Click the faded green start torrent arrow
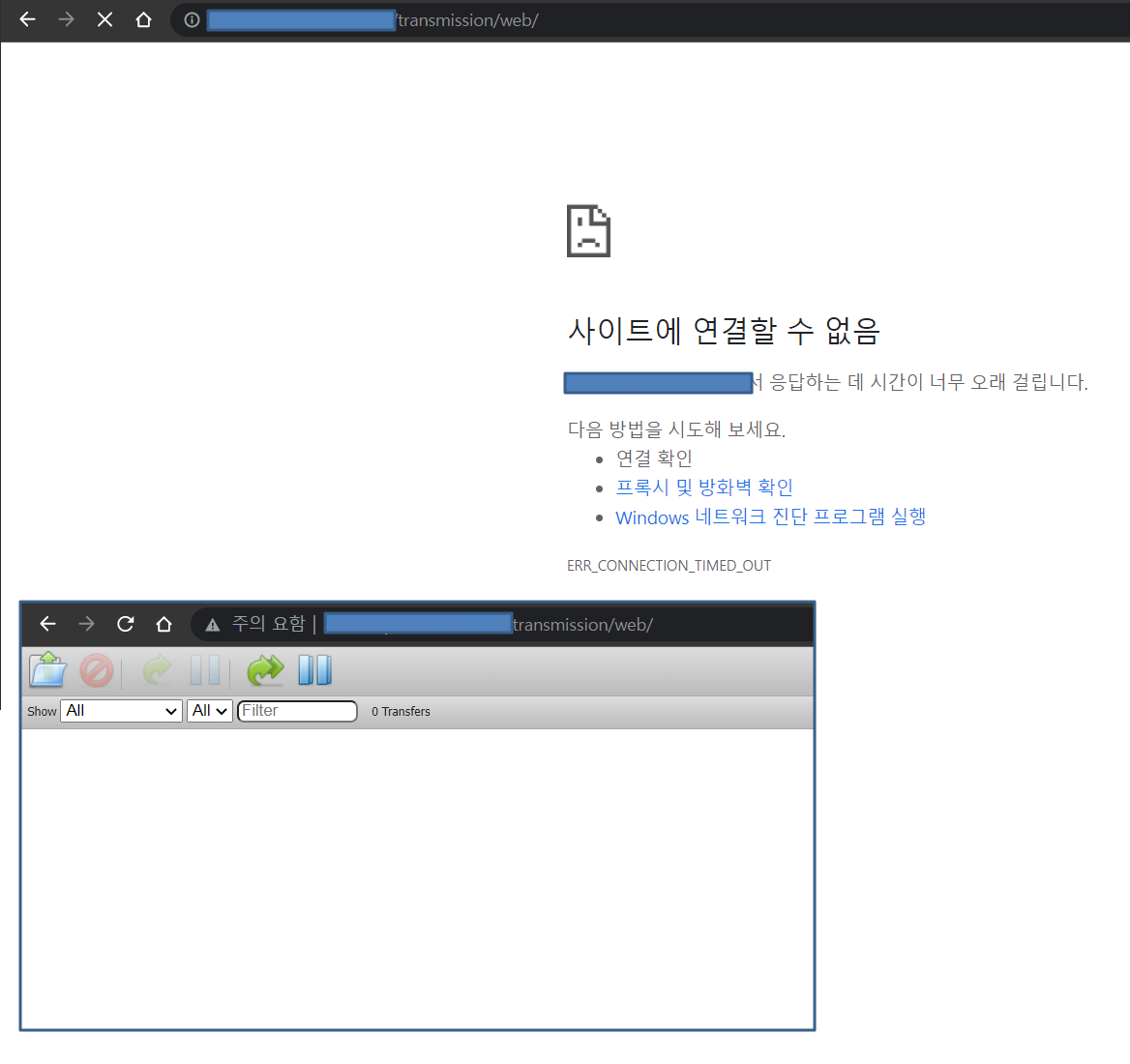Viewport: 1130px width, 1064px height. tap(157, 670)
